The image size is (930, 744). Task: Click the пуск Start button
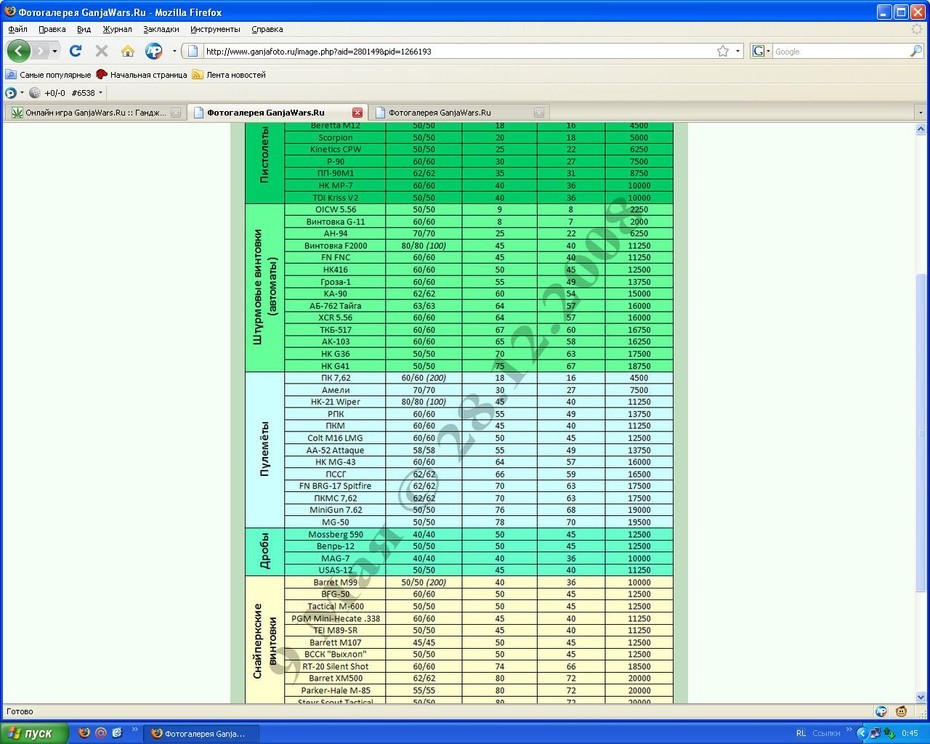(34, 733)
